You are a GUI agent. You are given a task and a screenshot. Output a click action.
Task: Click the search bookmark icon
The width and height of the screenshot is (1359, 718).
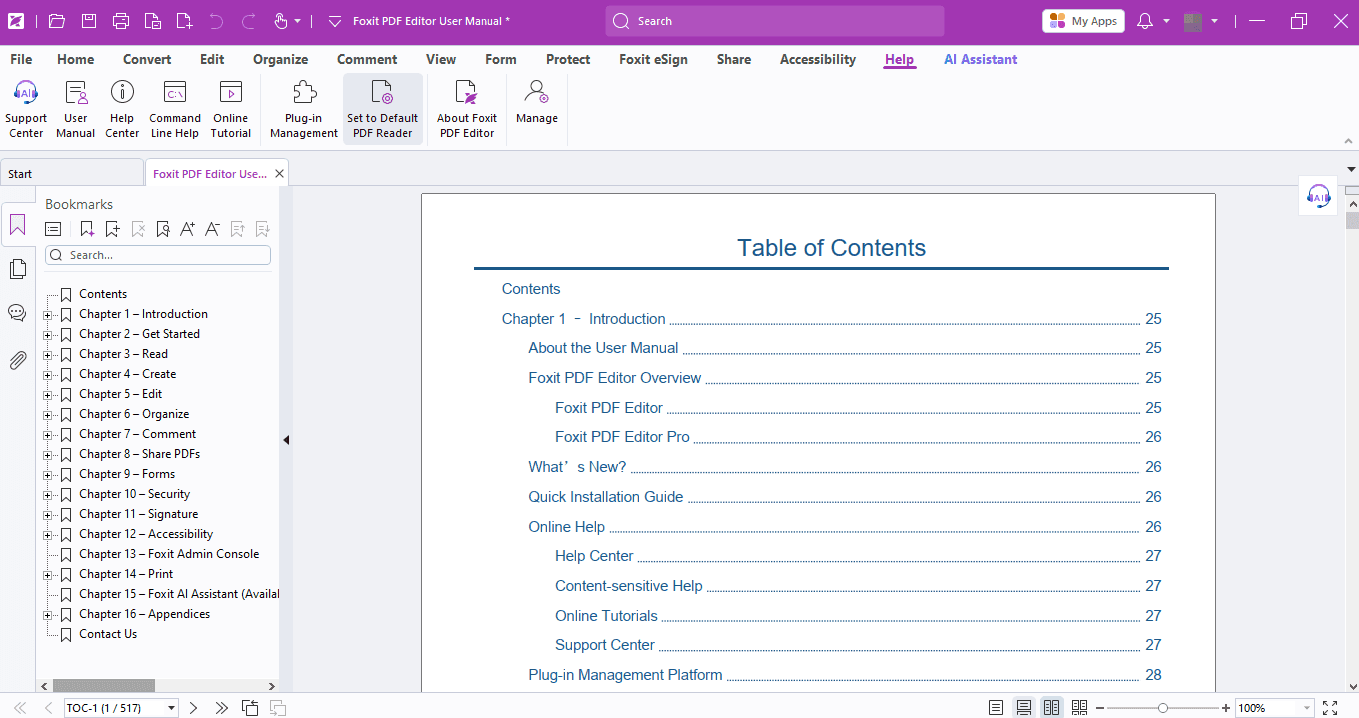click(x=162, y=229)
